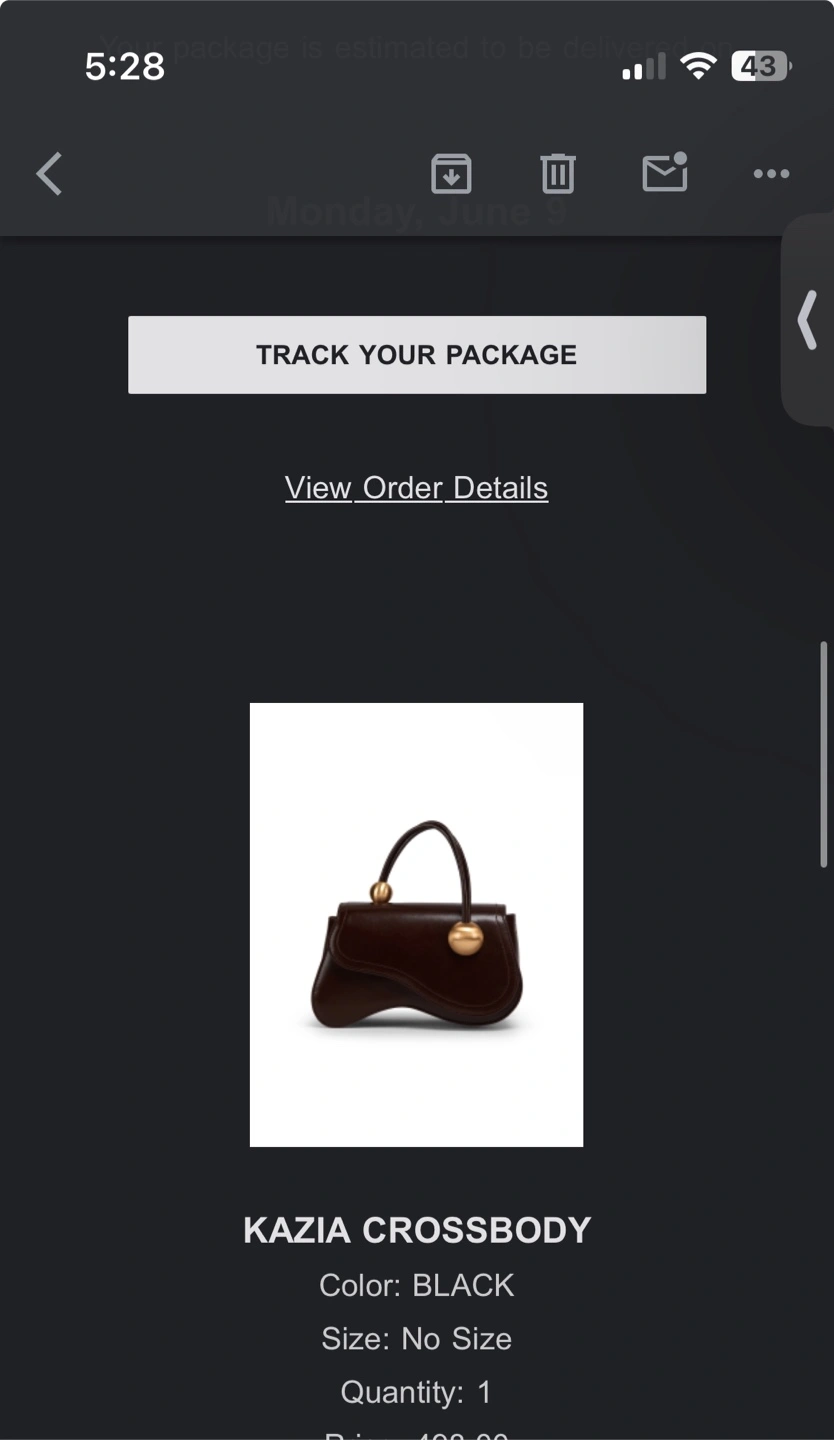834x1440 pixels.
Task: Tap the 5:28 clock in status bar
Action: [x=125, y=66]
